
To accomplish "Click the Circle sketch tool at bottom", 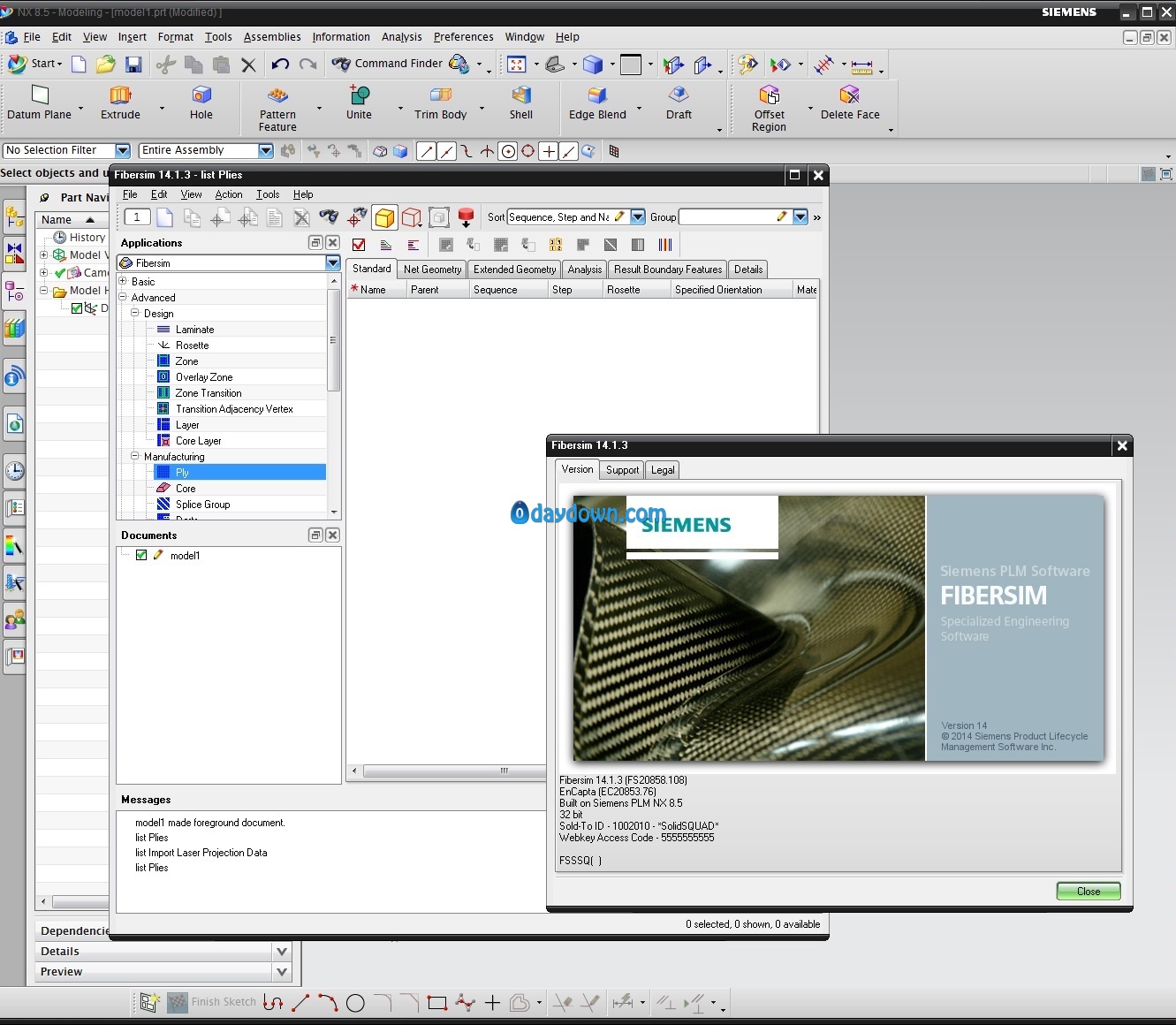I will [x=355, y=1003].
